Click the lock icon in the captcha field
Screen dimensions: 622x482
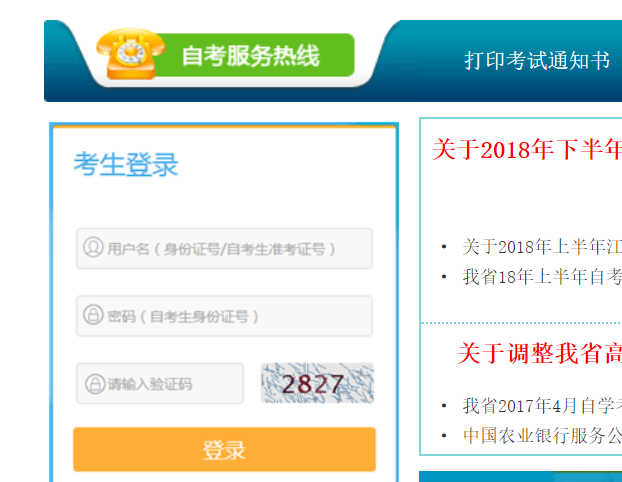pyautogui.click(x=94, y=383)
